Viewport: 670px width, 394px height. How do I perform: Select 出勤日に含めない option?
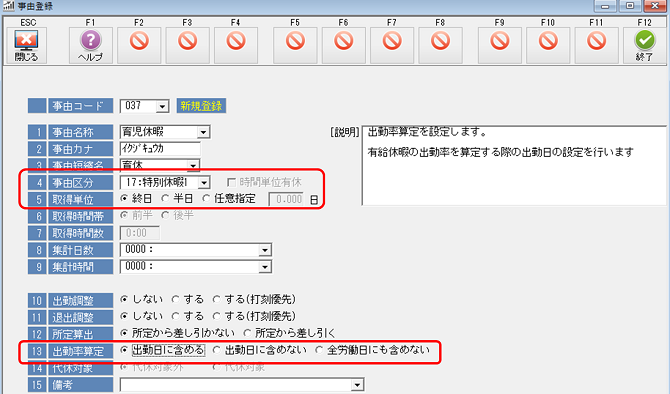(217, 350)
